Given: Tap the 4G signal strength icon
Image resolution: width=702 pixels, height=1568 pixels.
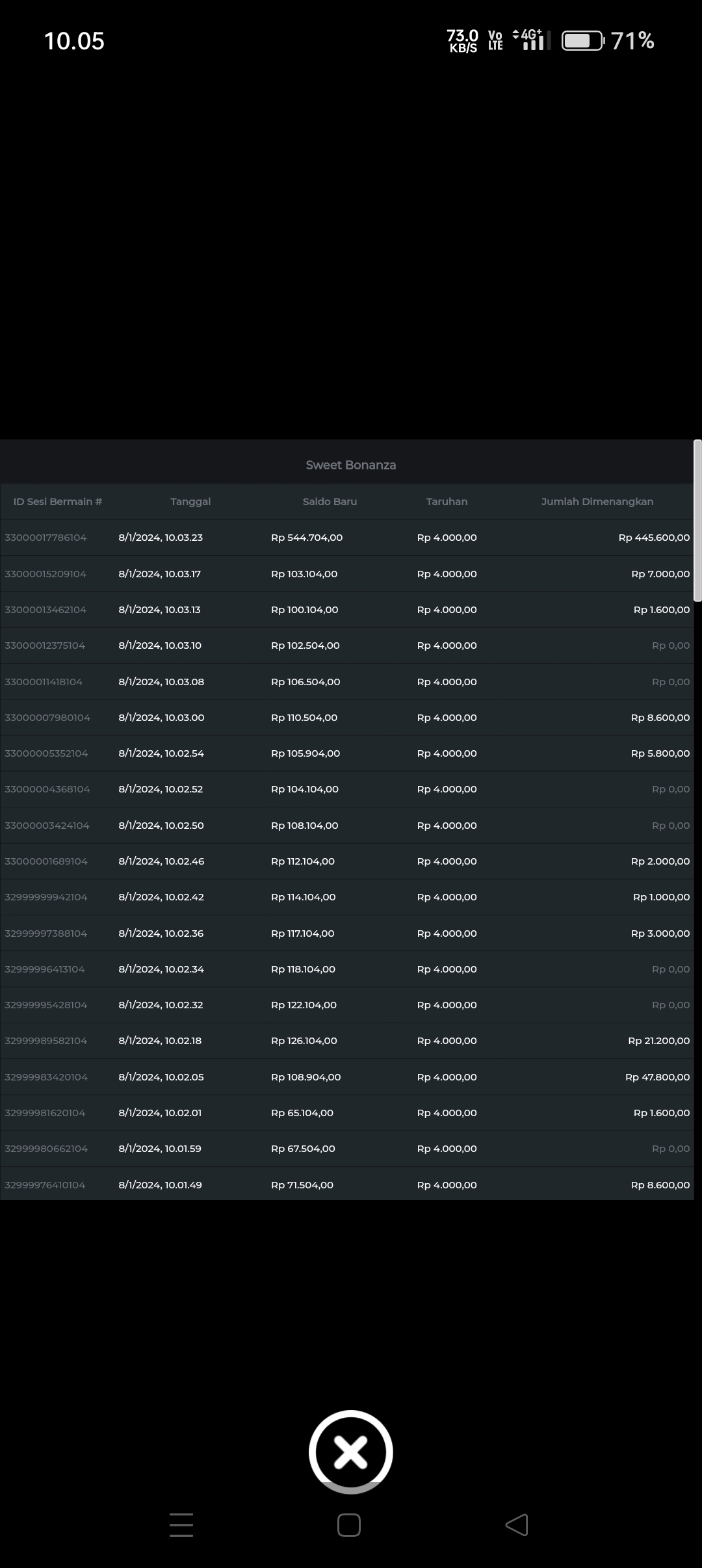Looking at the screenshot, I should [532, 40].
